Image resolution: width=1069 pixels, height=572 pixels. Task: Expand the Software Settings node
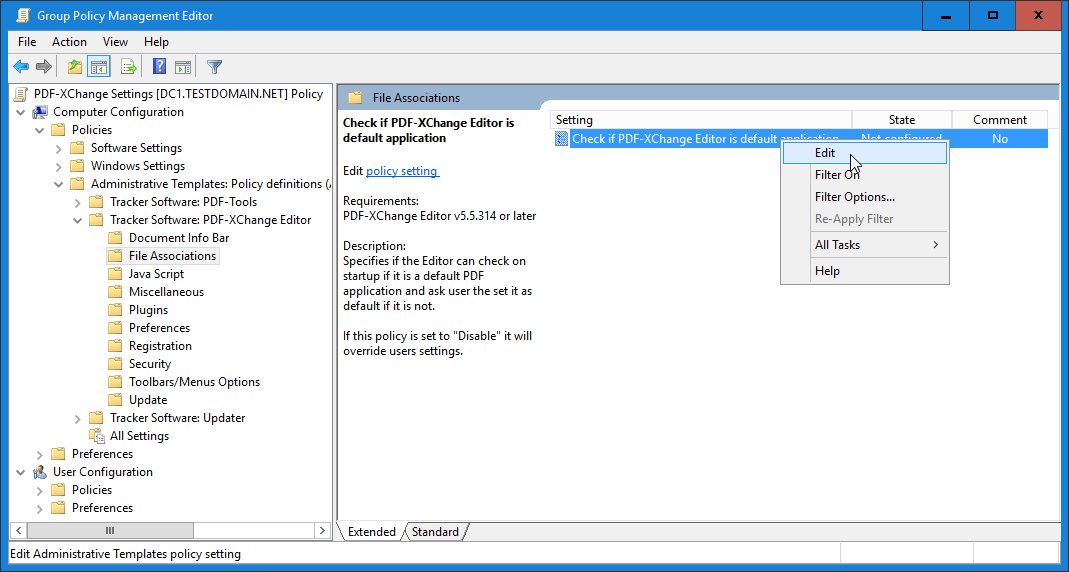(x=59, y=149)
